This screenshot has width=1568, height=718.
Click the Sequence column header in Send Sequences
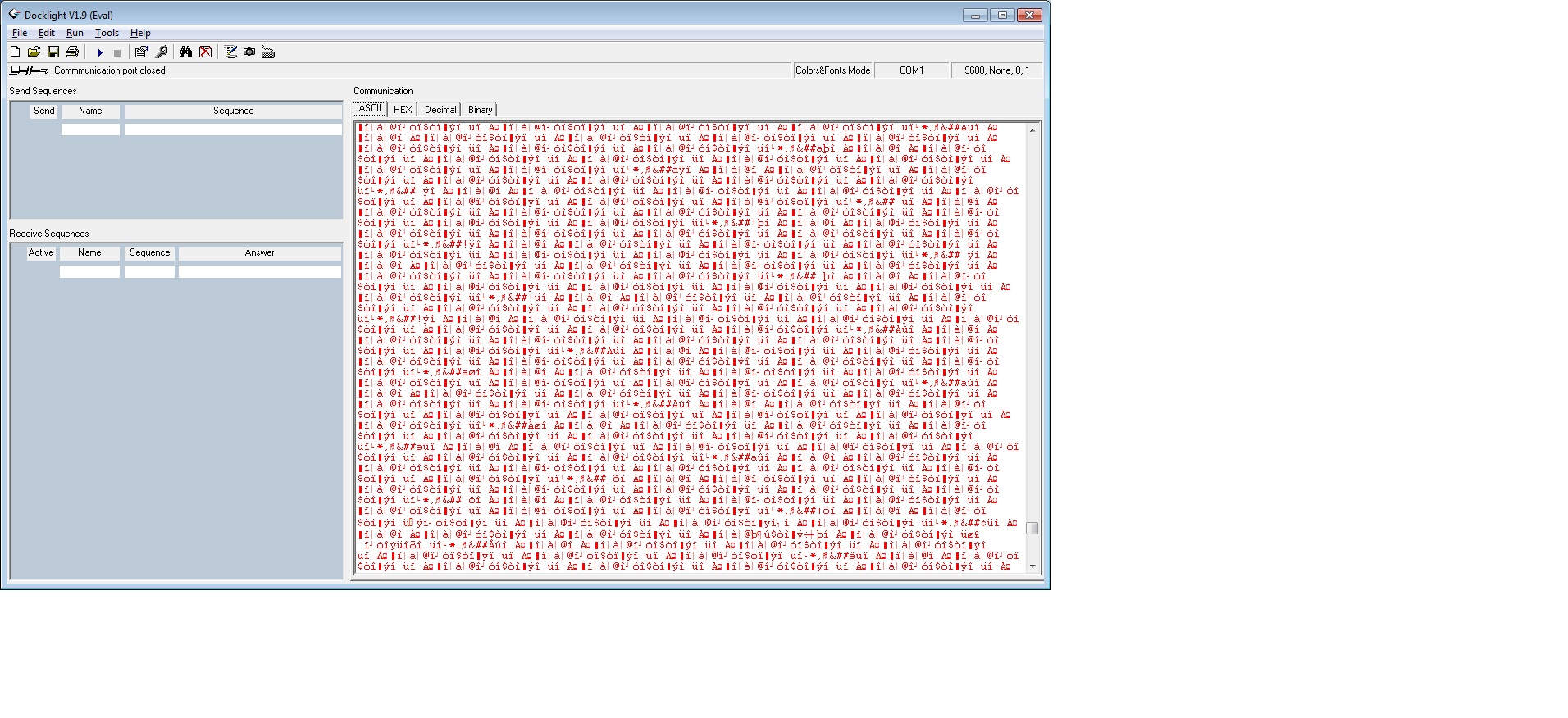[233, 111]
